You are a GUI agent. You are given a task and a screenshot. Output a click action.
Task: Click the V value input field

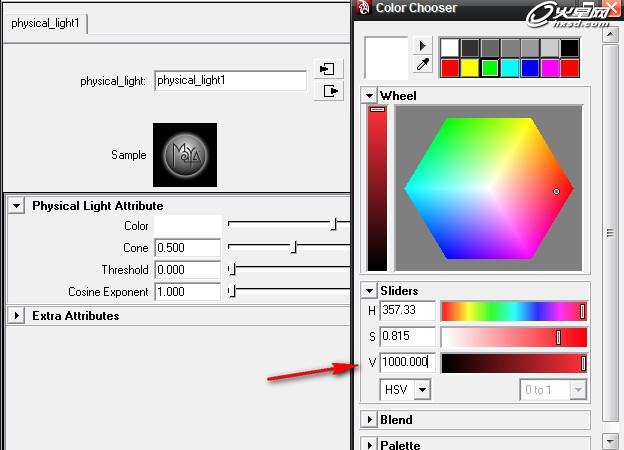pyautogui.click(x=408, y=363)
